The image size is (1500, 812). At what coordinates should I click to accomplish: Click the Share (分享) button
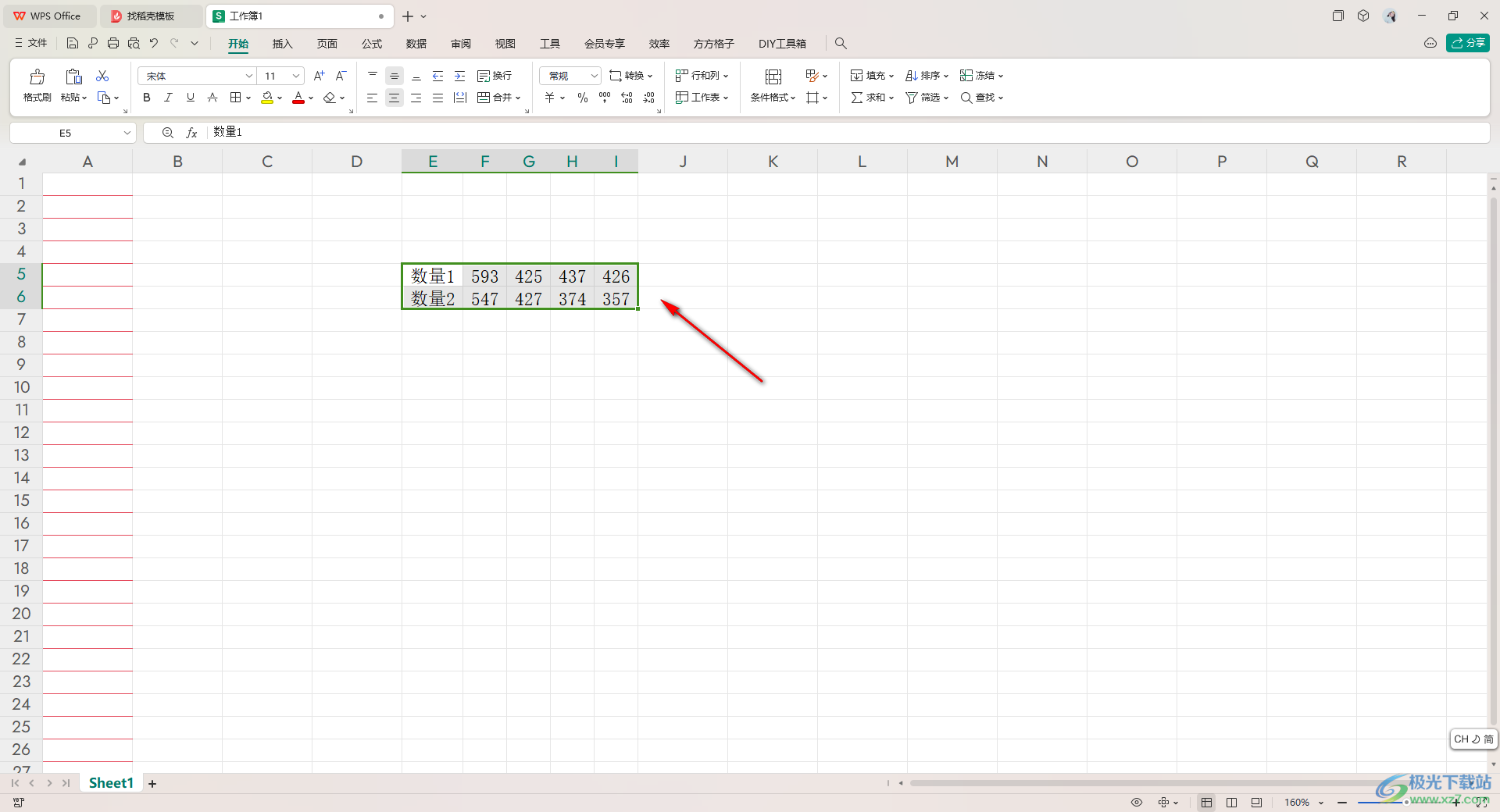[x=1468, y=43]
